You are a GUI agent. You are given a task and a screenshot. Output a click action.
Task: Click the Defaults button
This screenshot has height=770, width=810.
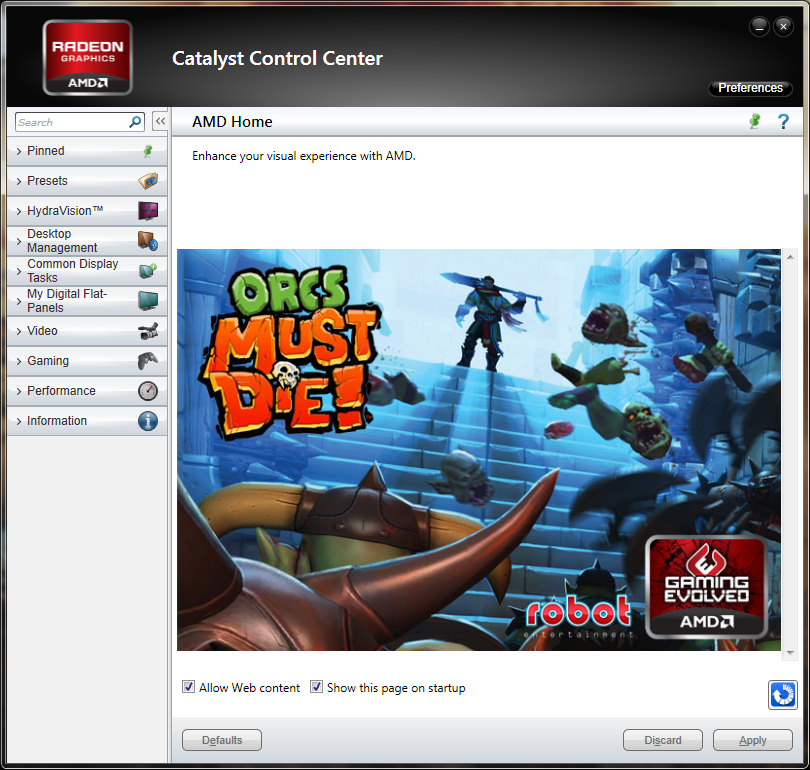pos(222,740)
